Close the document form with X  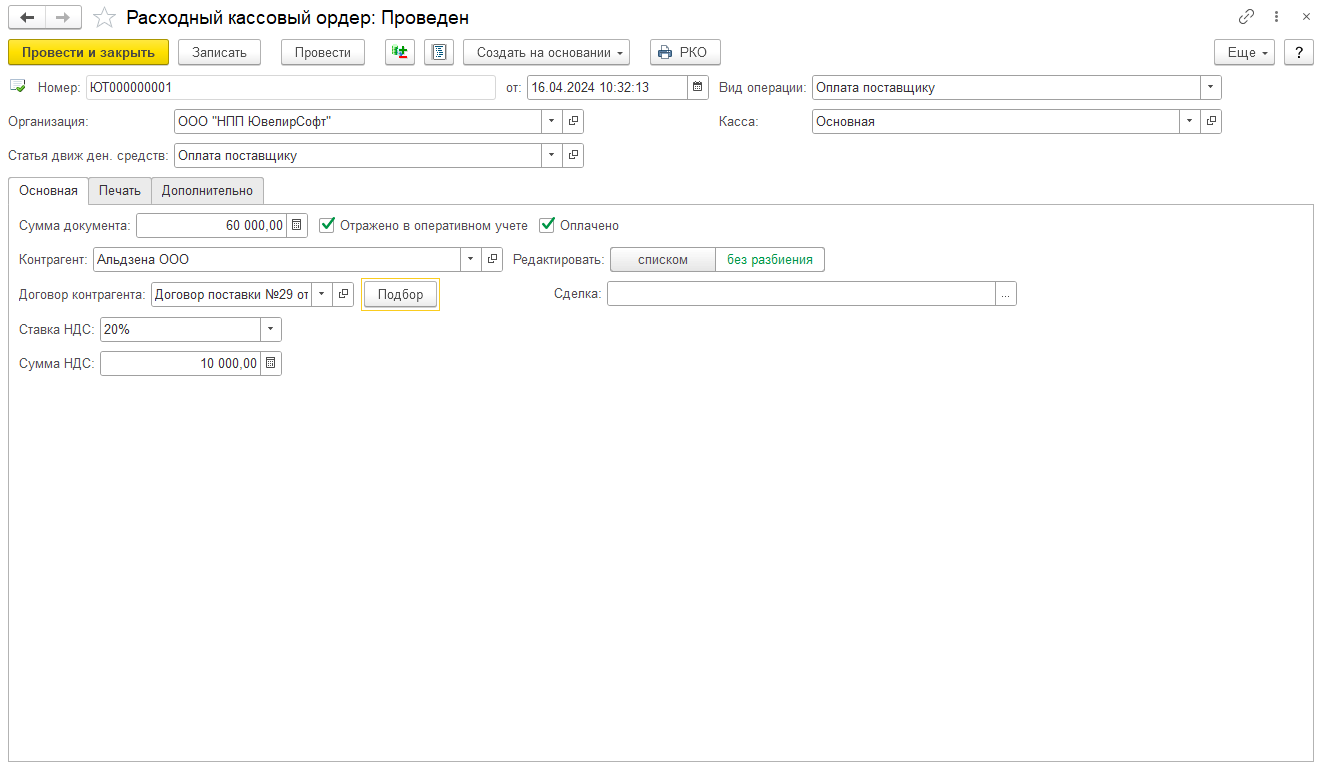coord(1305,17)
